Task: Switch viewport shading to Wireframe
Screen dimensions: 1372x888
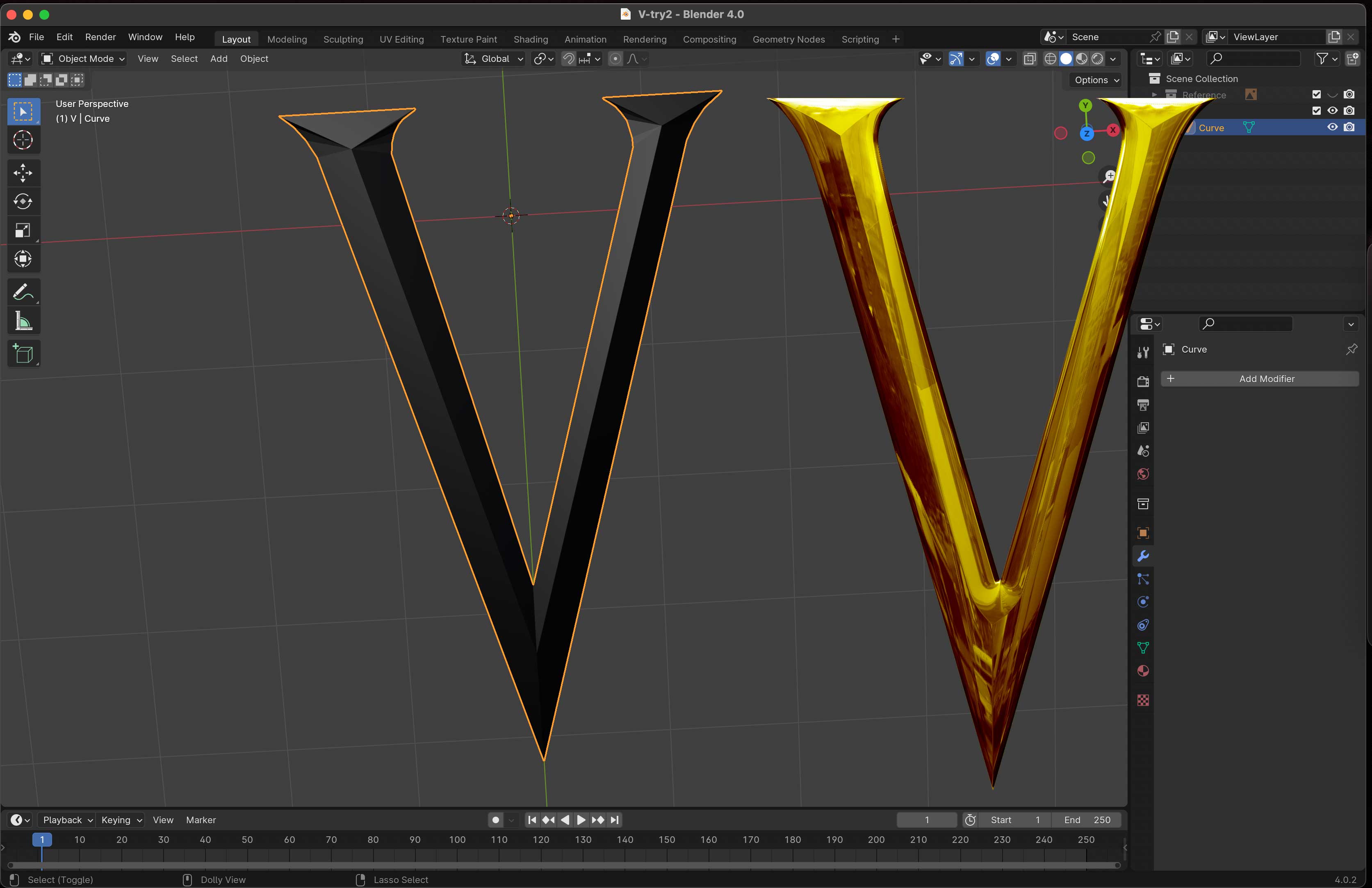Action: 1051,59
